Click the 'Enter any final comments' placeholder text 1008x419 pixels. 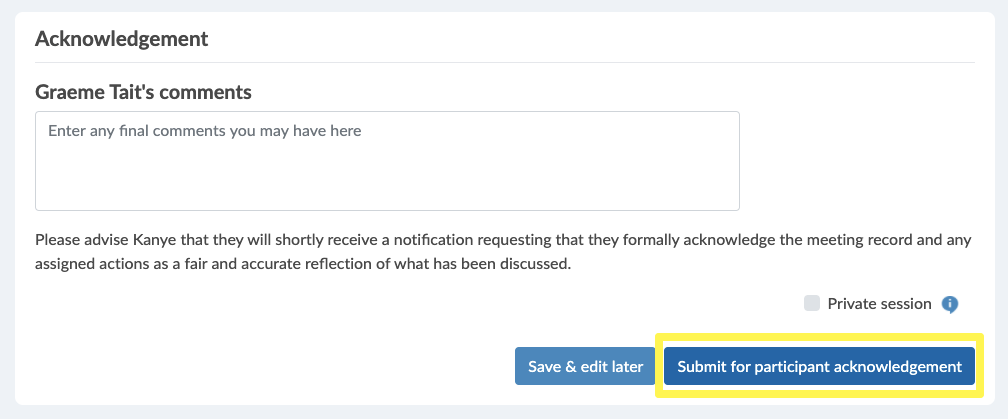[204, 131]
